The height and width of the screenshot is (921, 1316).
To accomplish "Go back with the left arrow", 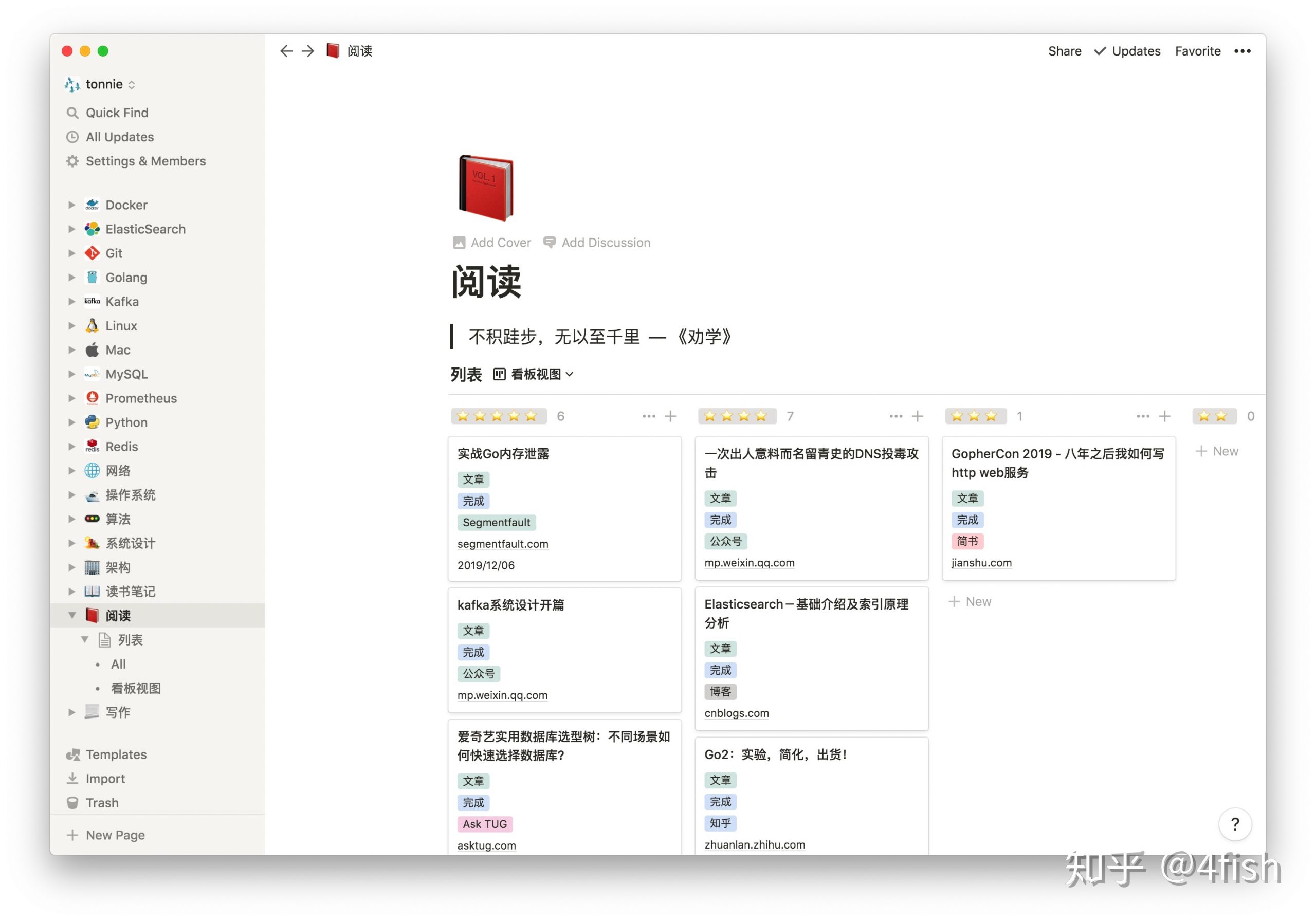I will (x=286, y=51).
